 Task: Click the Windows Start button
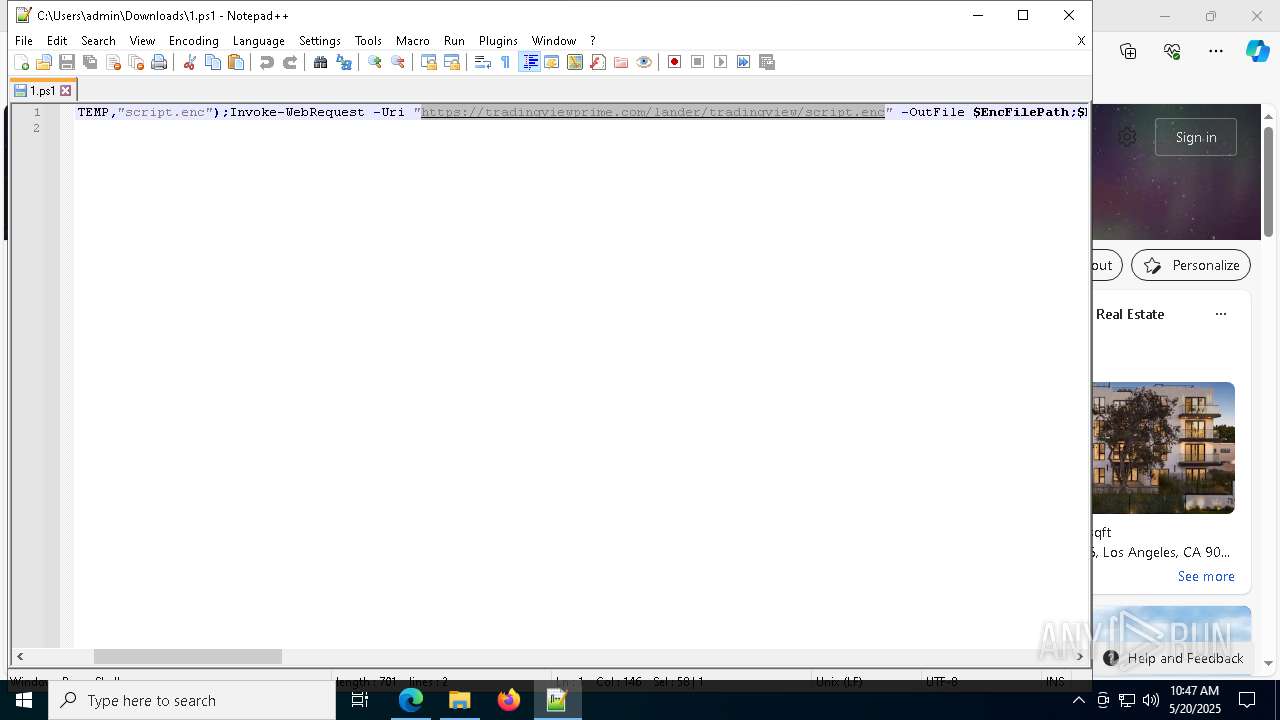tap(24, 700)
